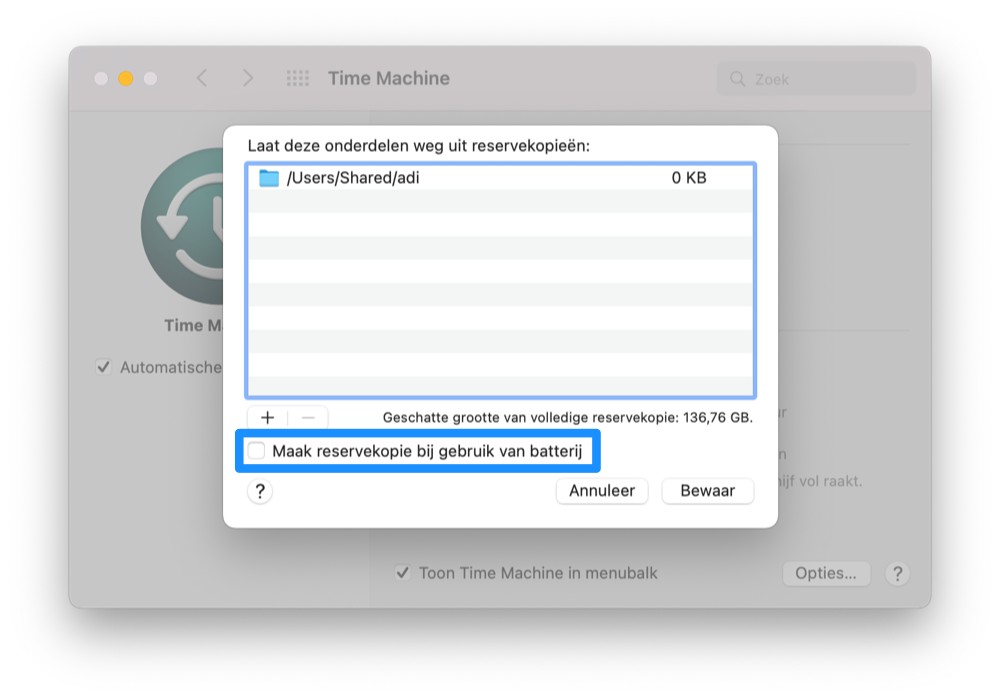Image resolution: width=1000 pixels, height=699 pixels.
Task: Add an excluded item with plus button
Action: 267,418
